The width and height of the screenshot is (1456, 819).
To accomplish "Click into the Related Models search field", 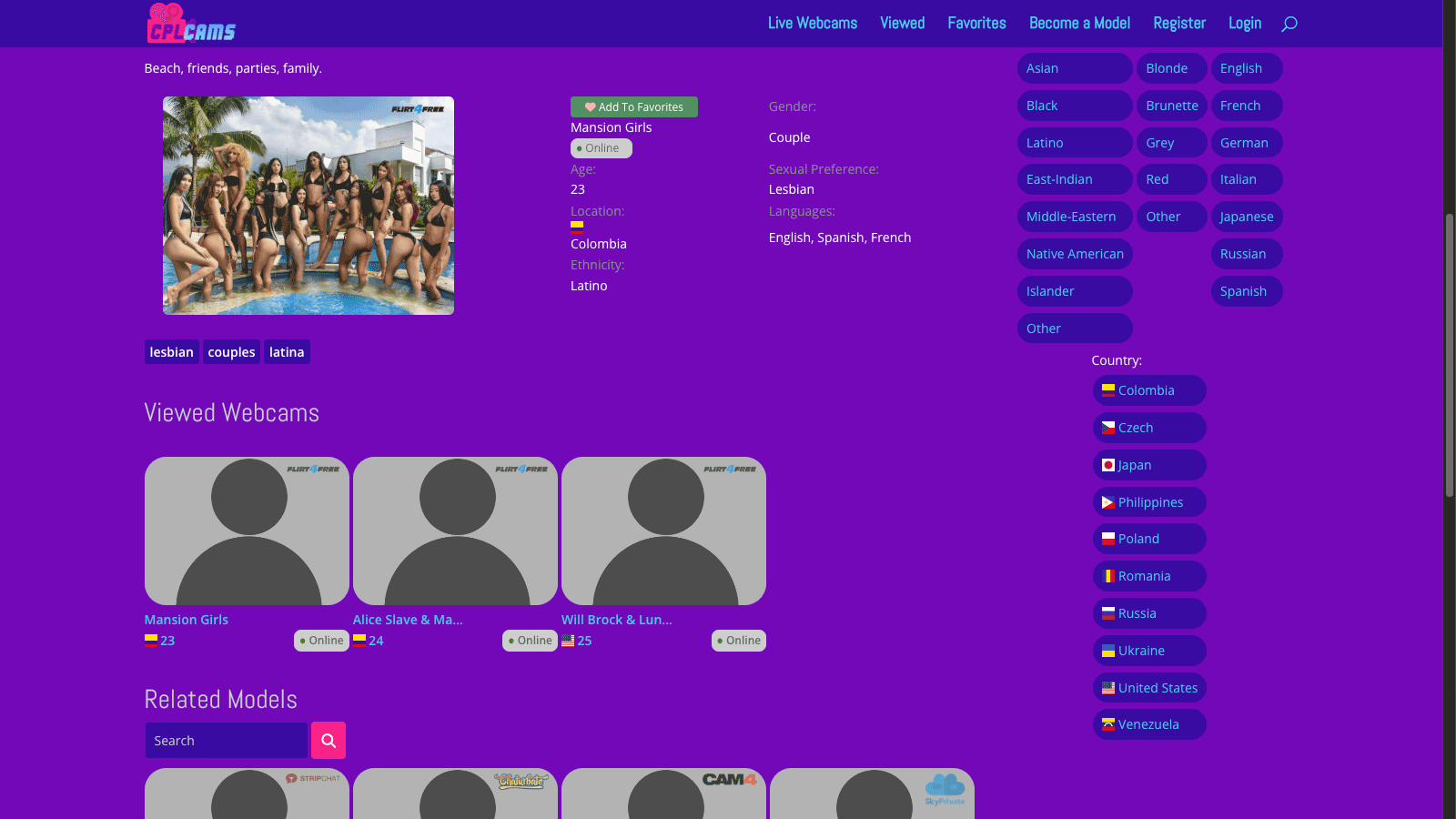I will (227, 741).
